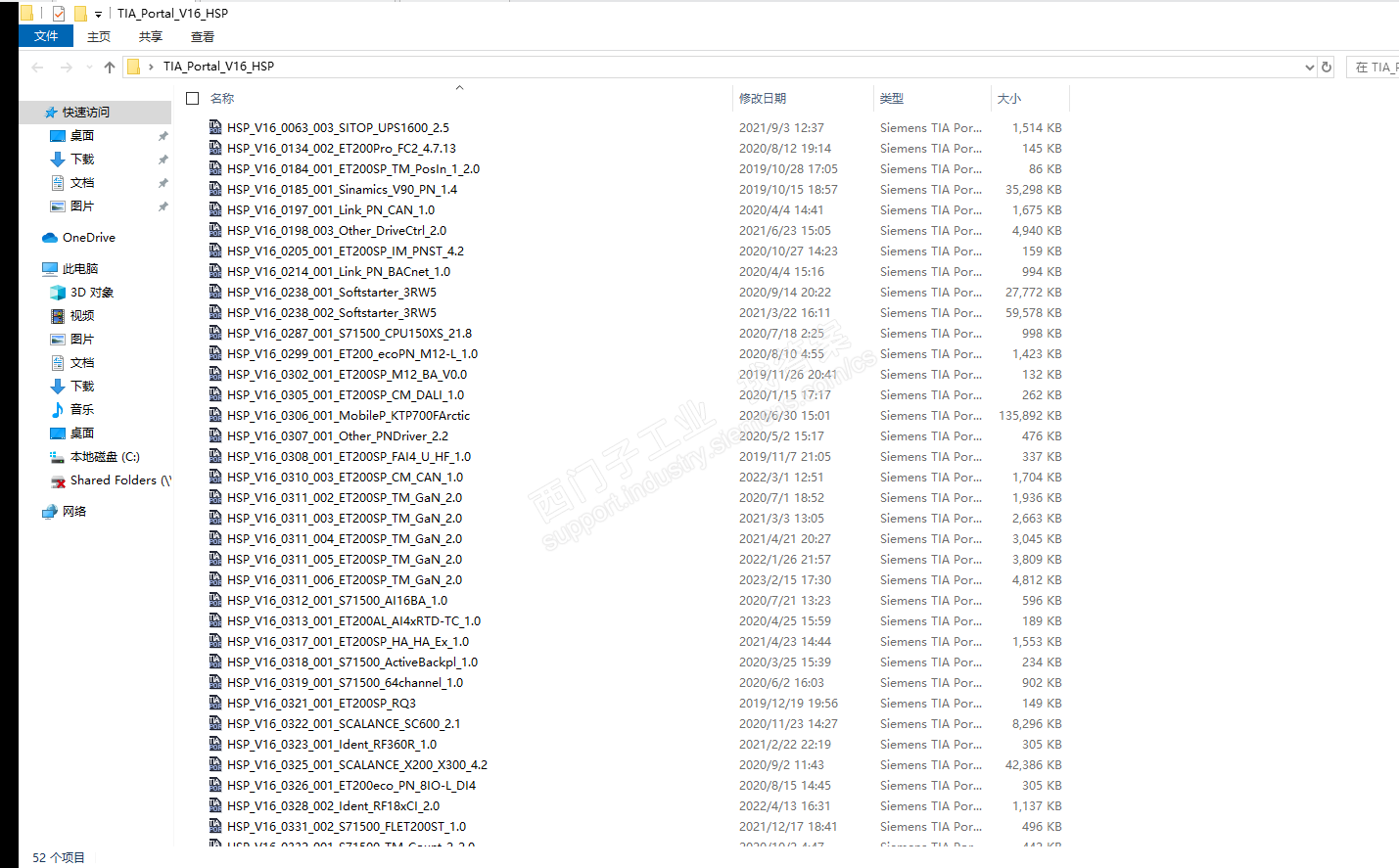
Task: Click the file icon of HSP_V16_0328_002_Ident_RF18xCI_2.0
Action: [215, 805]
